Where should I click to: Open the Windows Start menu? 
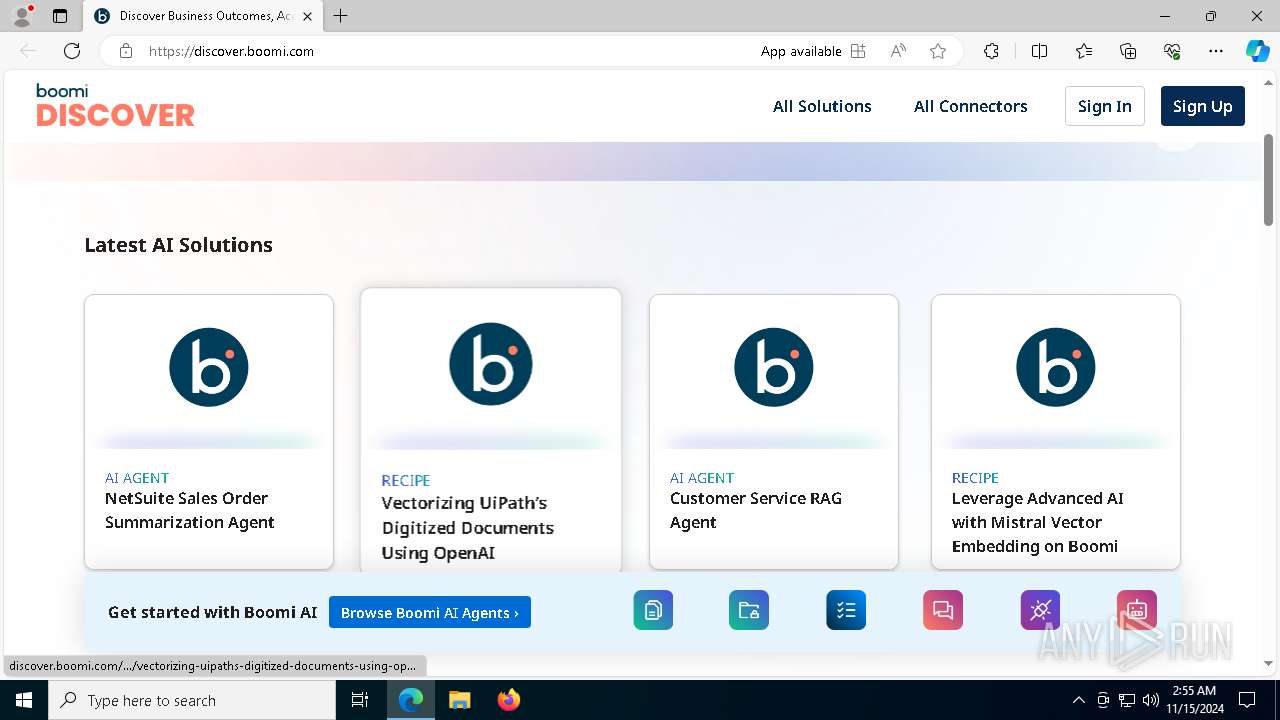[x=24, y=700]
